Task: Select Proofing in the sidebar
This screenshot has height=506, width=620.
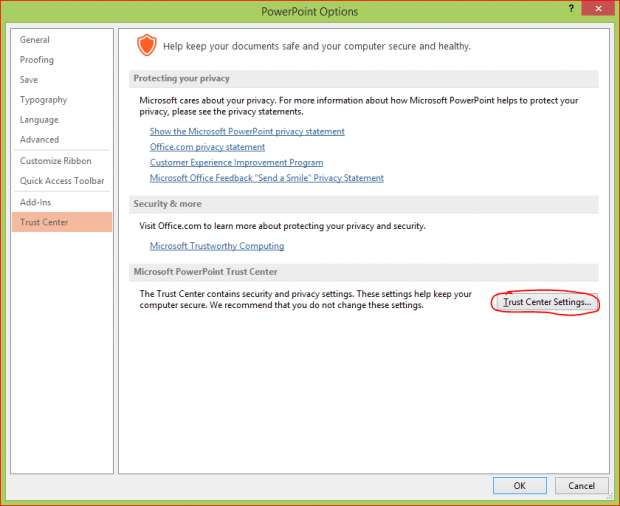Action: click(37, 60)
